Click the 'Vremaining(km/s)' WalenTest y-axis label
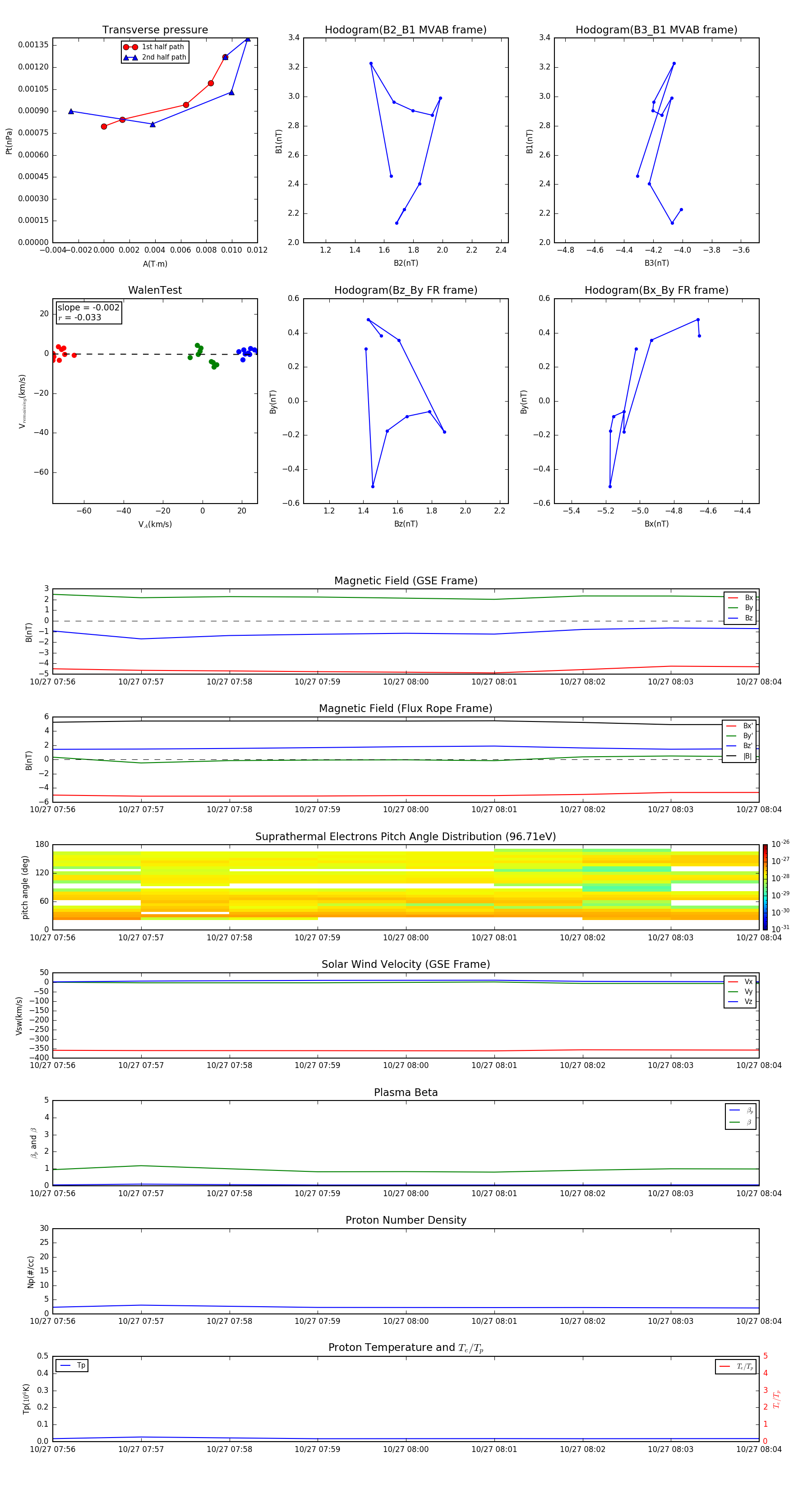812x1489 pixels. point(23,401)
